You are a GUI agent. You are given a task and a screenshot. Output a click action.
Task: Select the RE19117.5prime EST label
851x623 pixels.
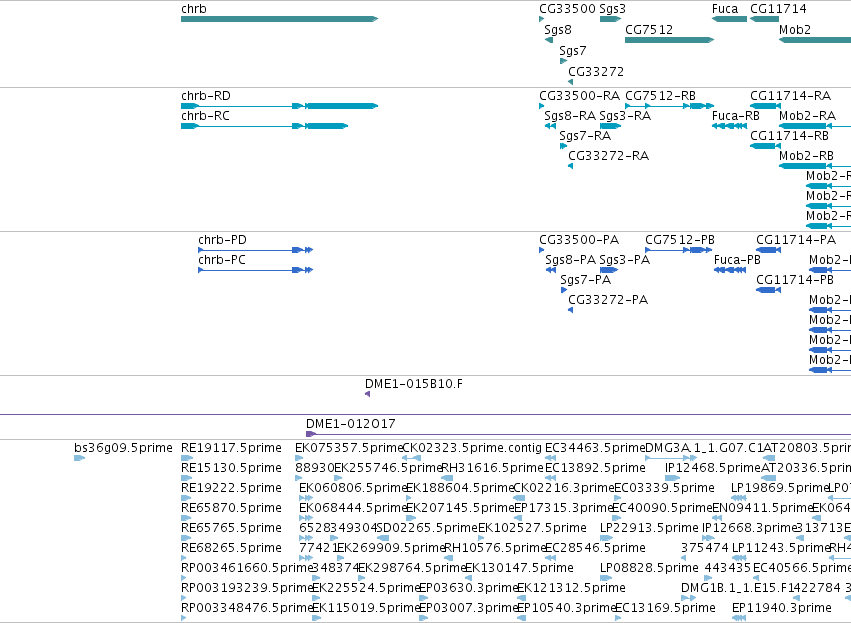pos(231,448)
